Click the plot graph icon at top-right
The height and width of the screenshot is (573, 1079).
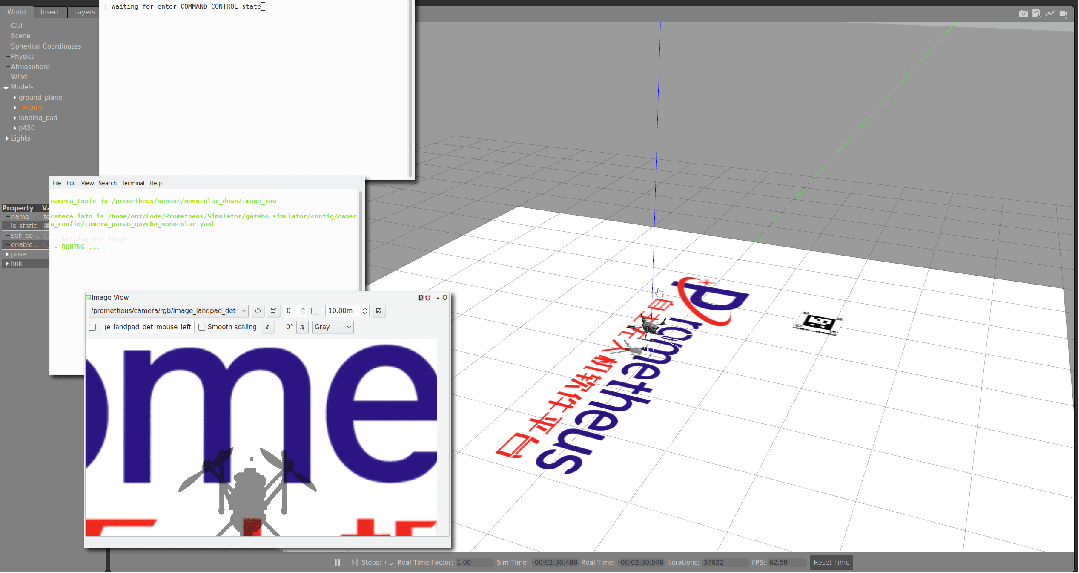(x=1049, y=13)
